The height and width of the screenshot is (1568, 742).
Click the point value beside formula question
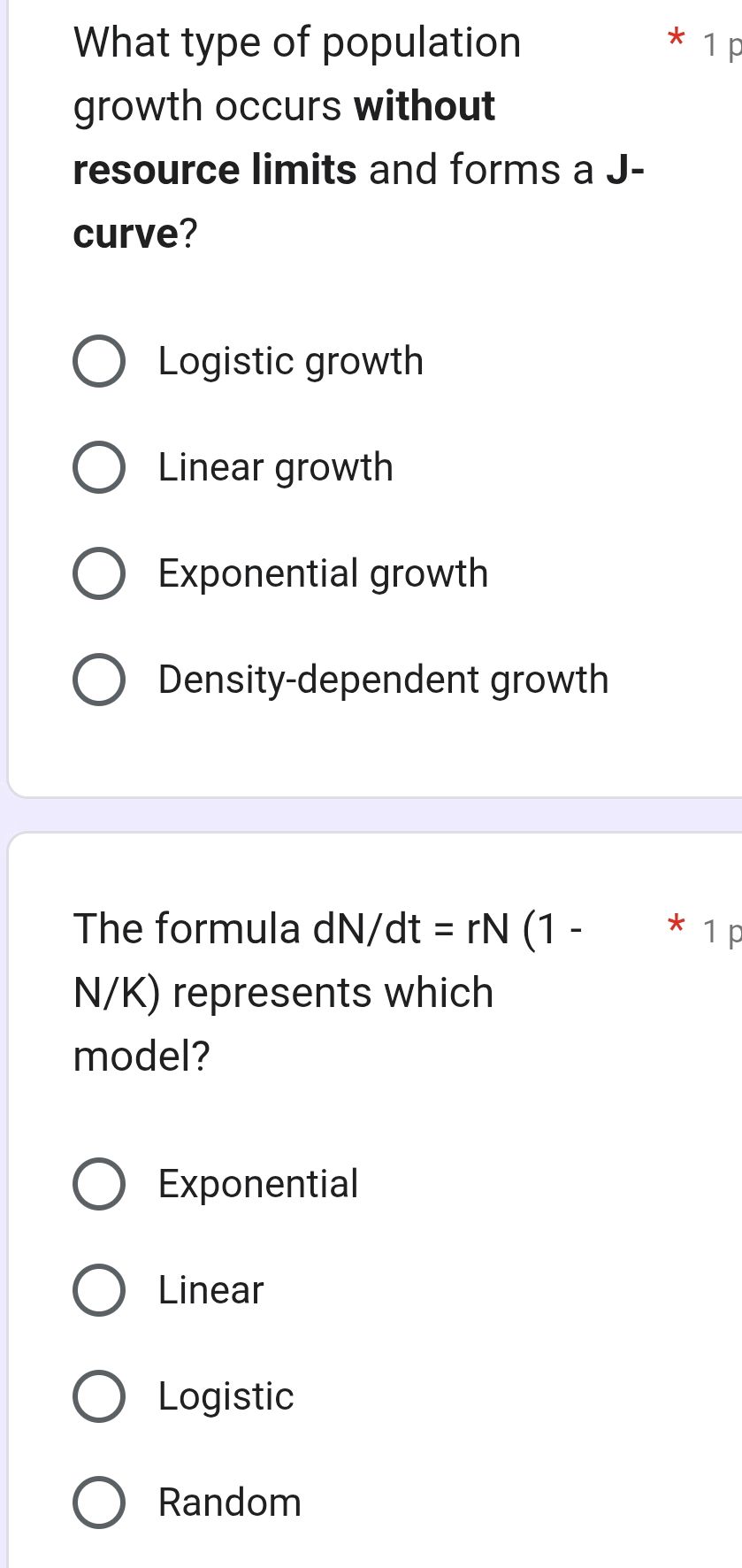[x=721, y=932]
